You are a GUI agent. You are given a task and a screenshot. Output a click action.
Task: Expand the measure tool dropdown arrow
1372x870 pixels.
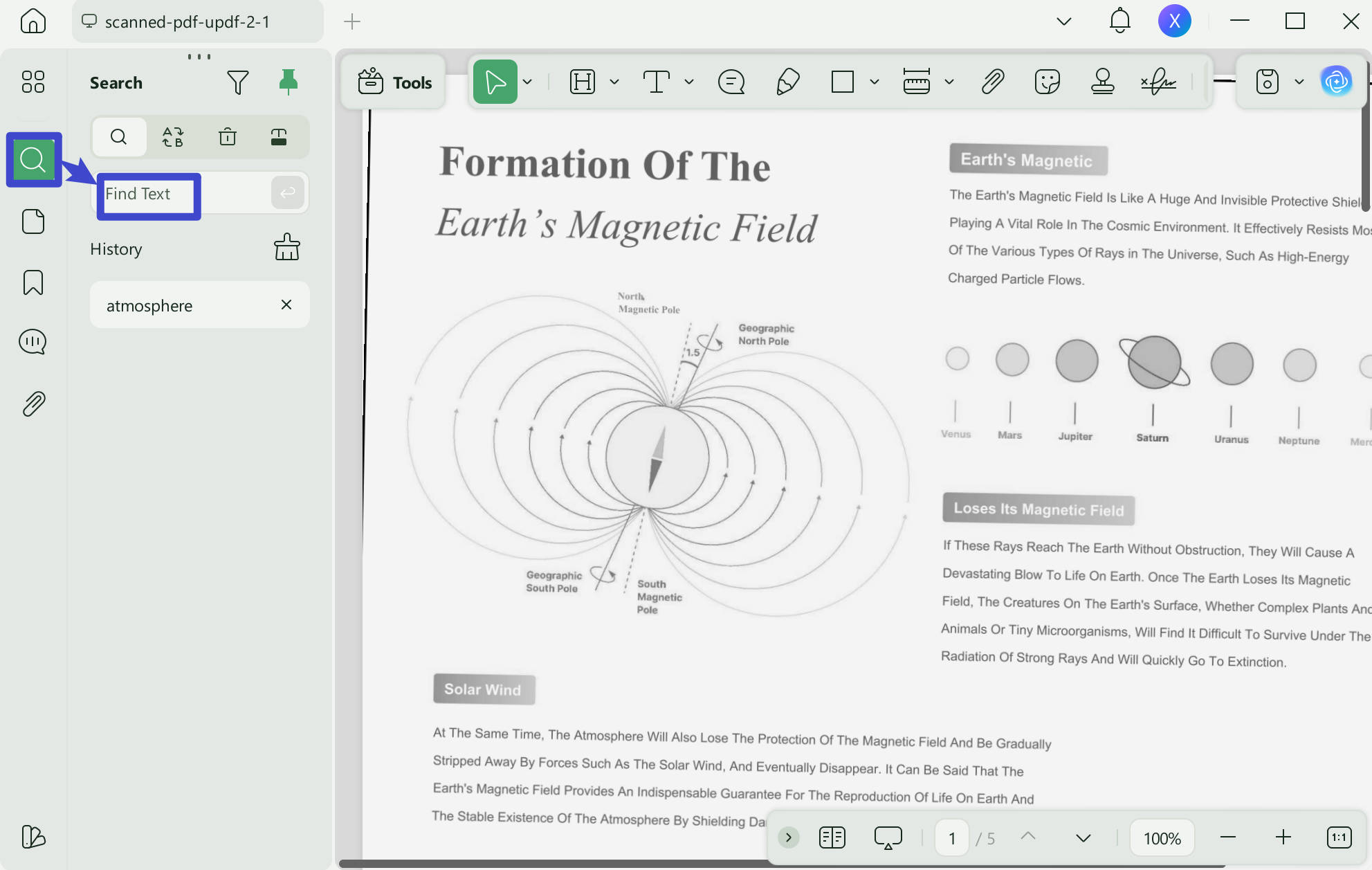click(949, 82)
